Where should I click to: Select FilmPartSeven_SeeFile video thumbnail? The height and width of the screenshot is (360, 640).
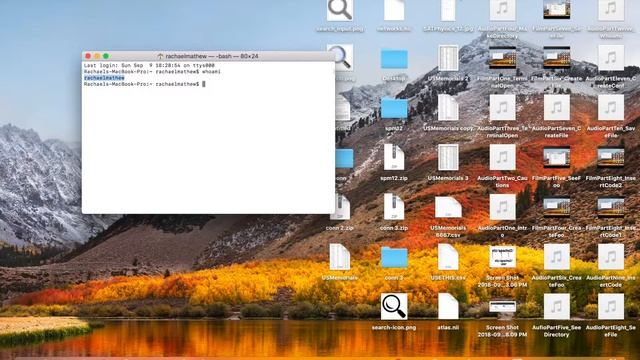[556, 10]
